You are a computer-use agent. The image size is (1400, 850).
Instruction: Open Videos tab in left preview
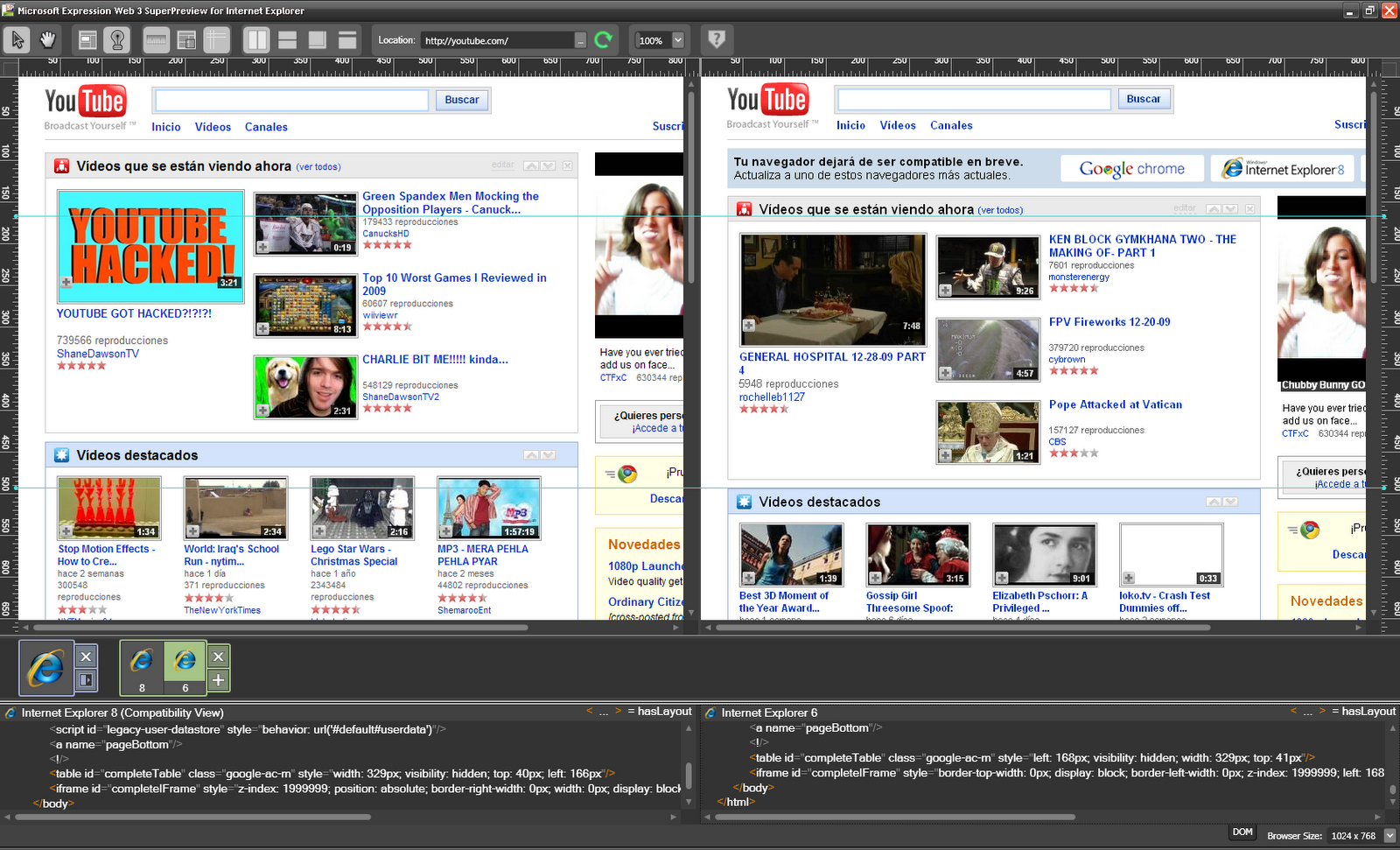(213, 127)
